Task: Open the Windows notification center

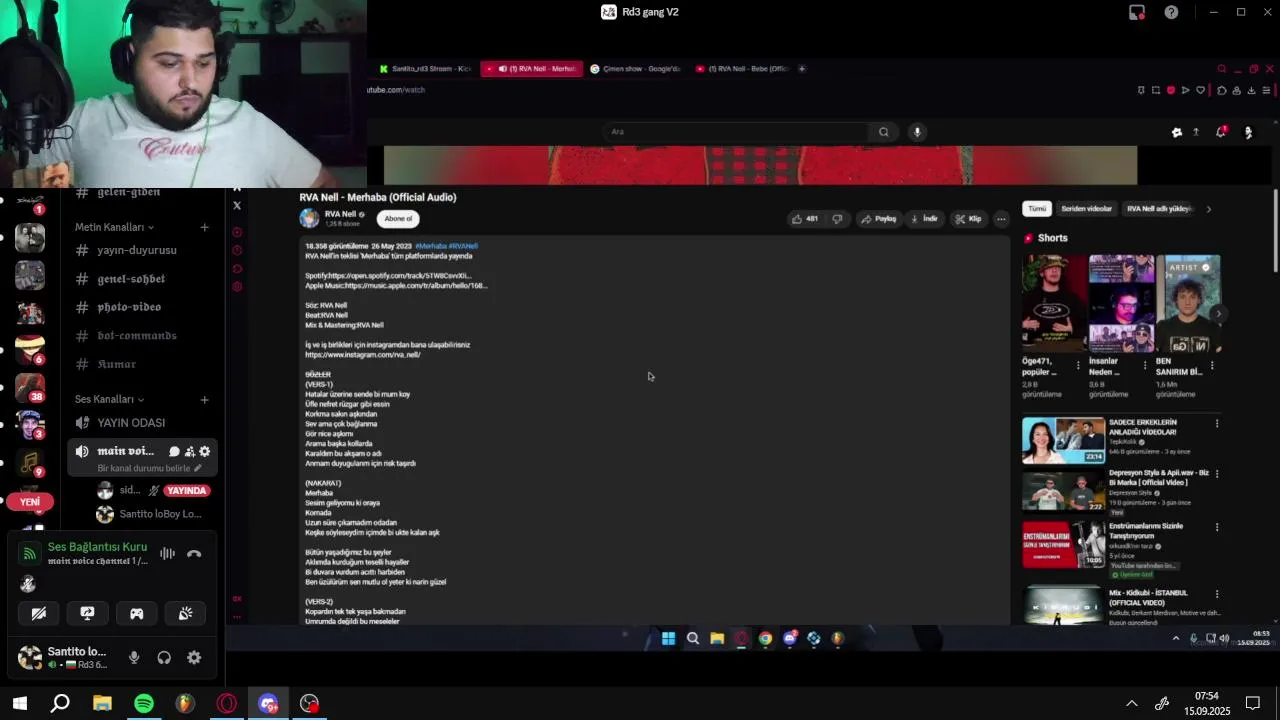Action: (x=1252, y=704)
